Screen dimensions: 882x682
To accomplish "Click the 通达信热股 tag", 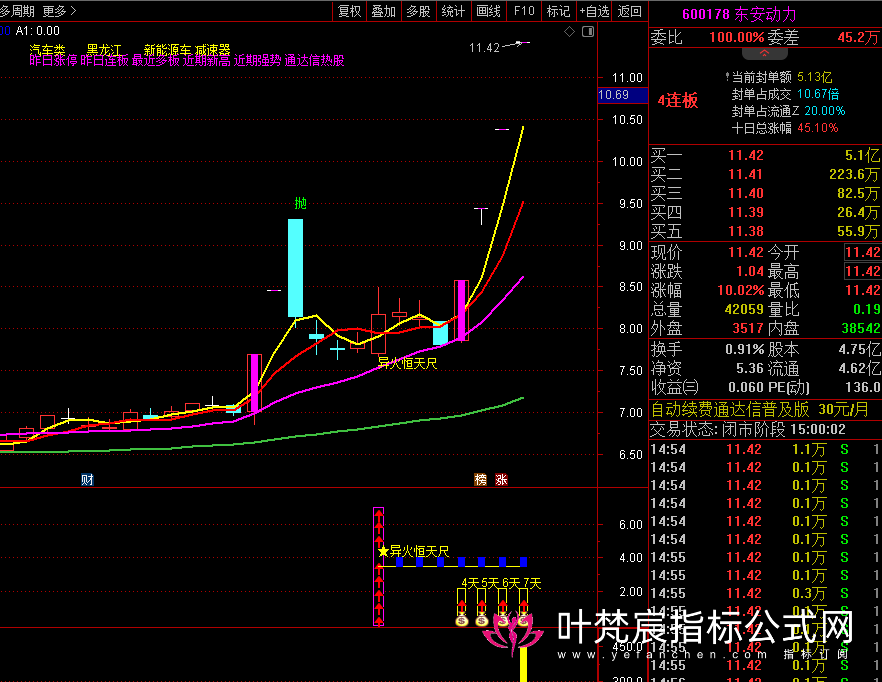I will point(314,60).
